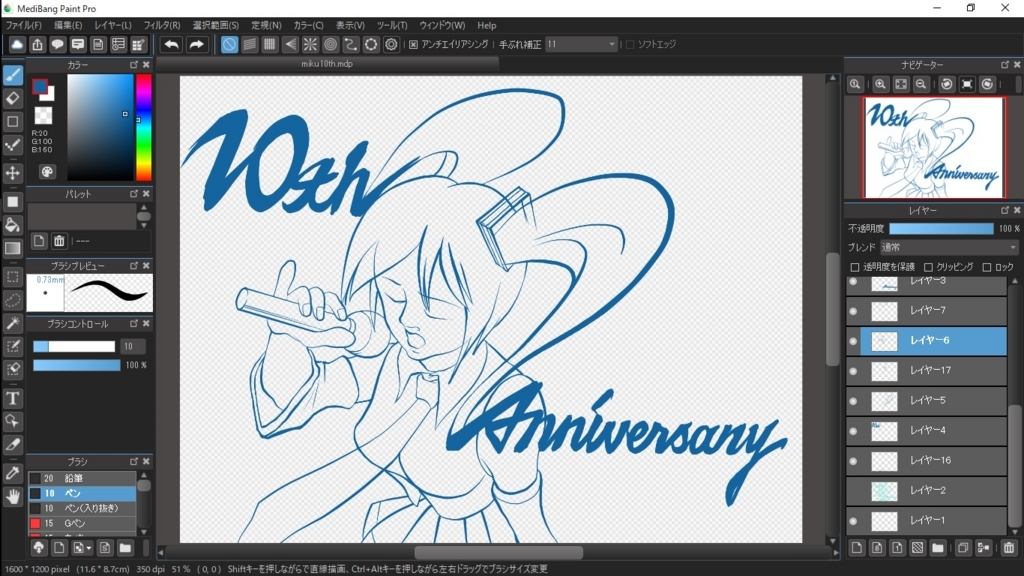Select the Magic Wand tool
1024x576 pixels.
pyautogui.click(x=12, y=323)
